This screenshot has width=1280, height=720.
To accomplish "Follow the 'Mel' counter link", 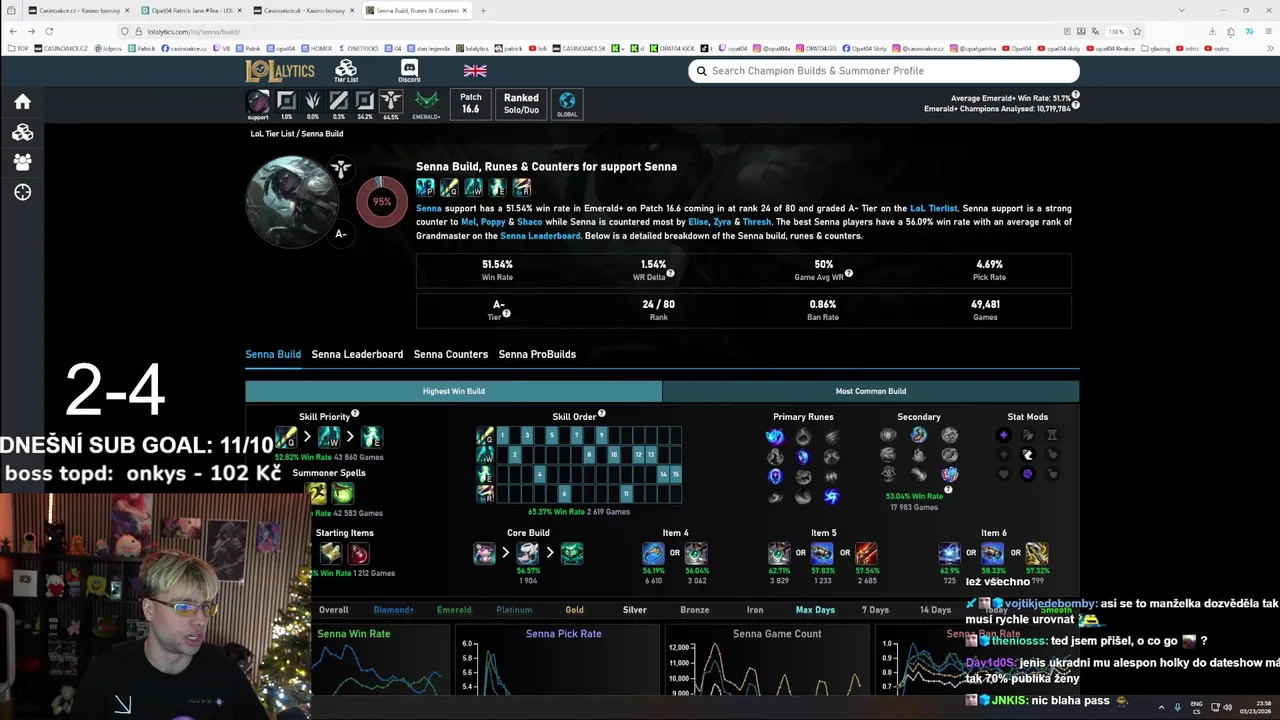I will [x=468, y=222].
